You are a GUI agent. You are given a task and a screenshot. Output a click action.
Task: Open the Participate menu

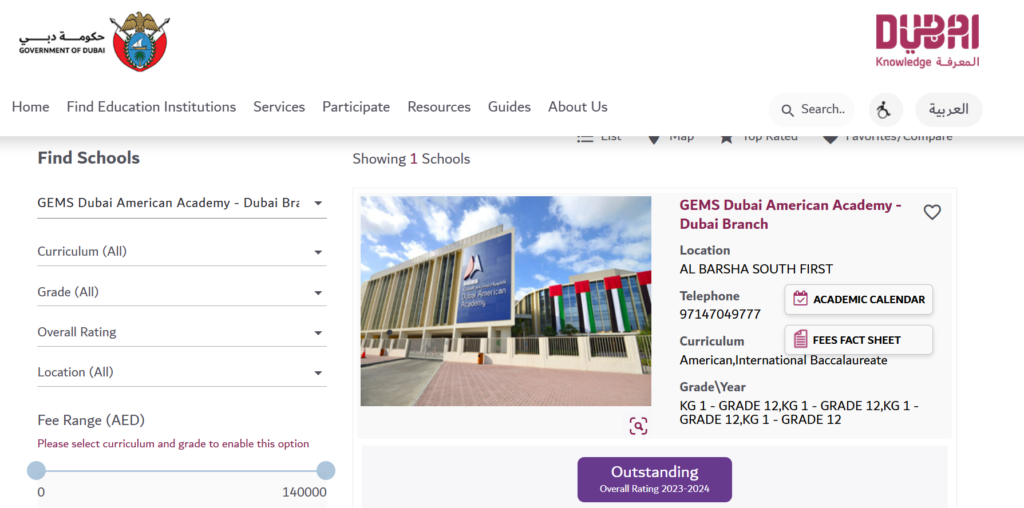coord(356,106)
